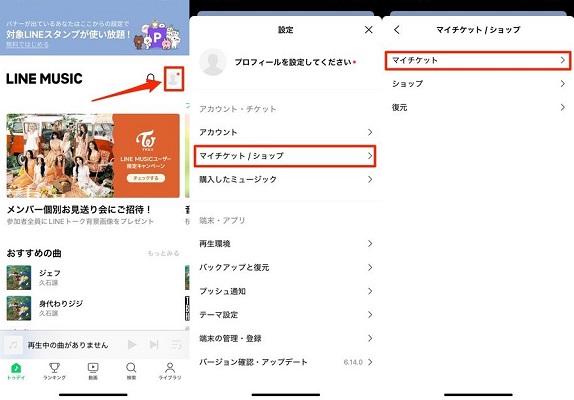Screen dimensions: 574x400
Task: Tap album art for ジェフ
Action: point(19,278)
